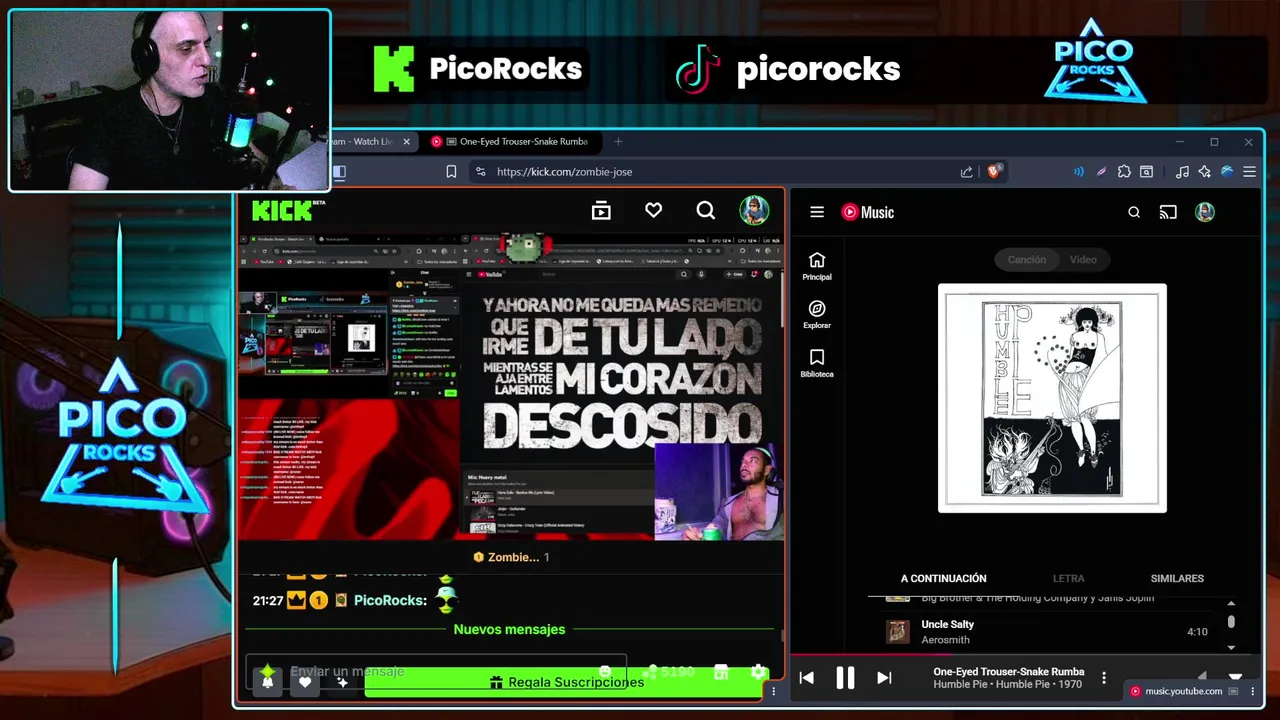Viewport: 1280px width, 720px height.
Task: Bookmark page via address bar icon
Action: 451,172
